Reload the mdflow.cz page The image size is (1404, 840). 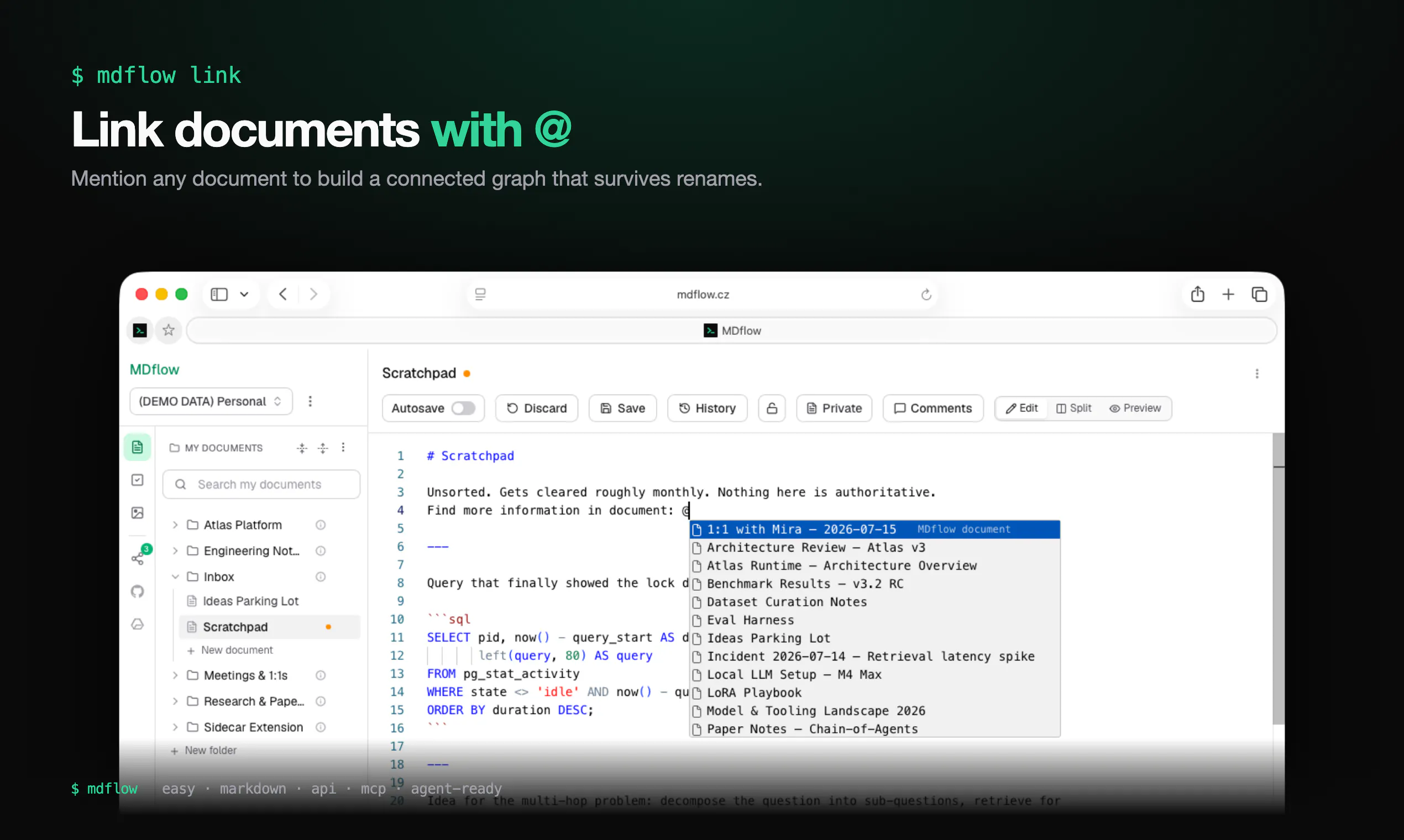(926, 295)
